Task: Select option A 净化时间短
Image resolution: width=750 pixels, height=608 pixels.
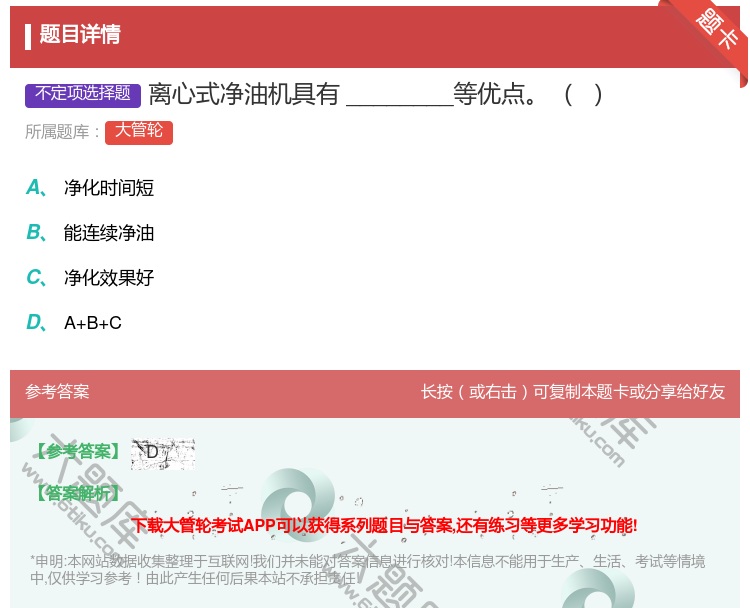Action: tap(90, 188)
